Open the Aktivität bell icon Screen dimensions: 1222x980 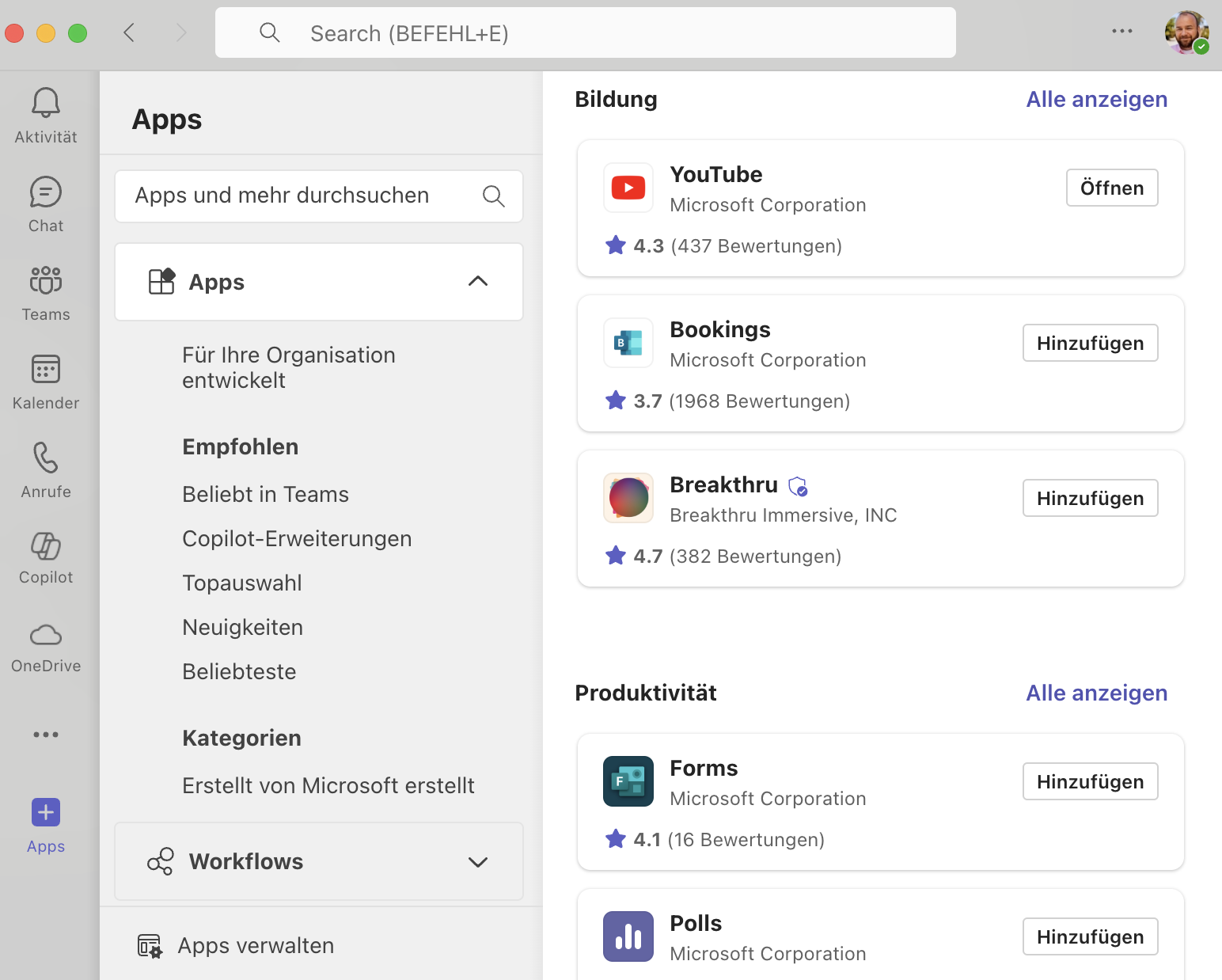(46, 103)
